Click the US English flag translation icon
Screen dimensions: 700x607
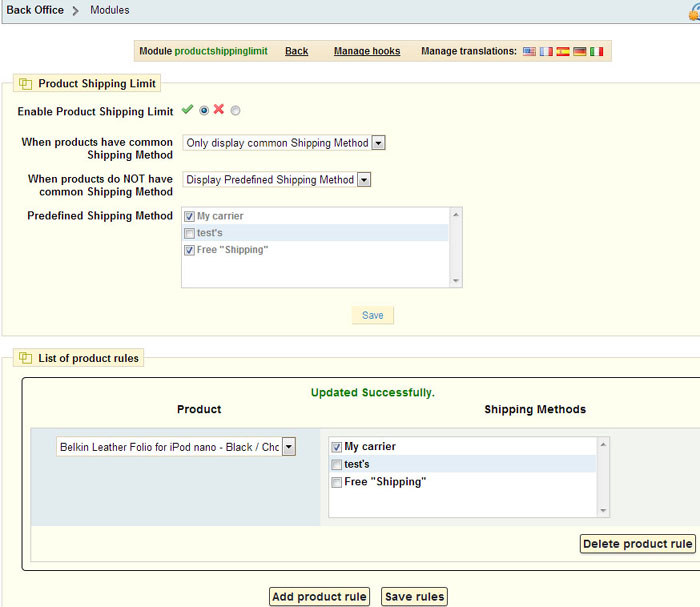point(530,51)
